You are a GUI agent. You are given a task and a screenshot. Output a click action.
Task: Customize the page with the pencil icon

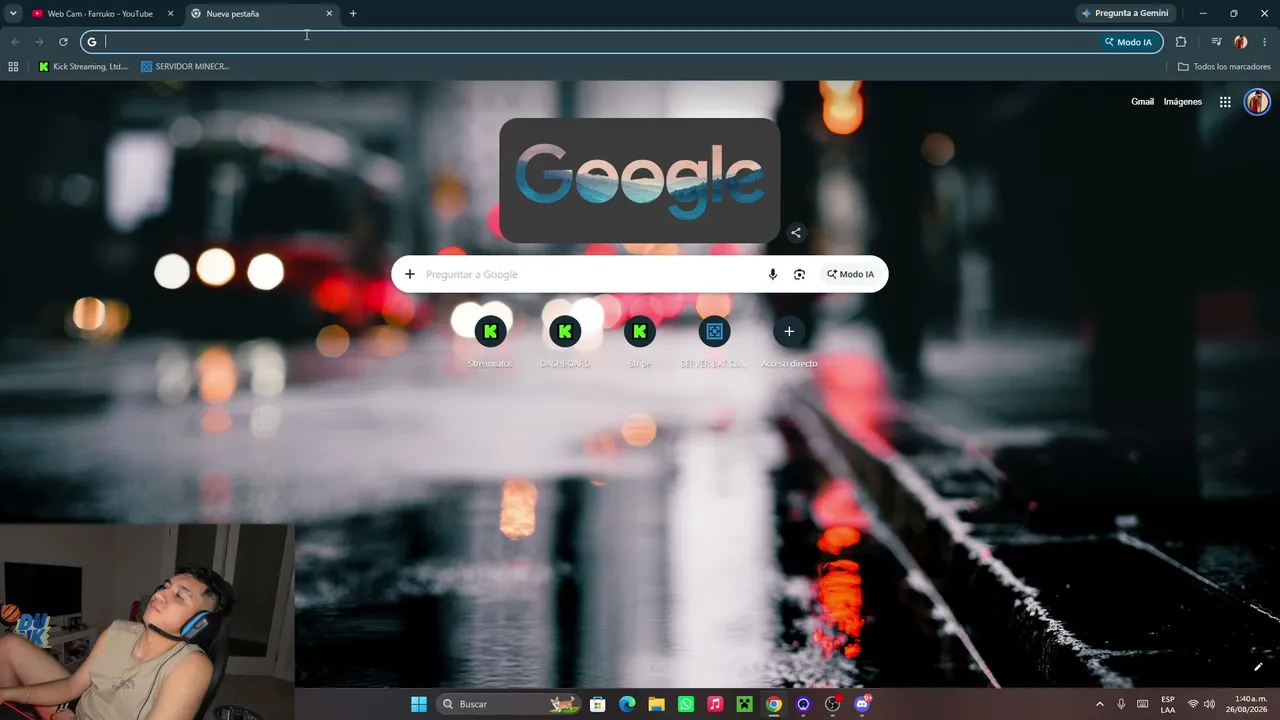pos(1258,667)
